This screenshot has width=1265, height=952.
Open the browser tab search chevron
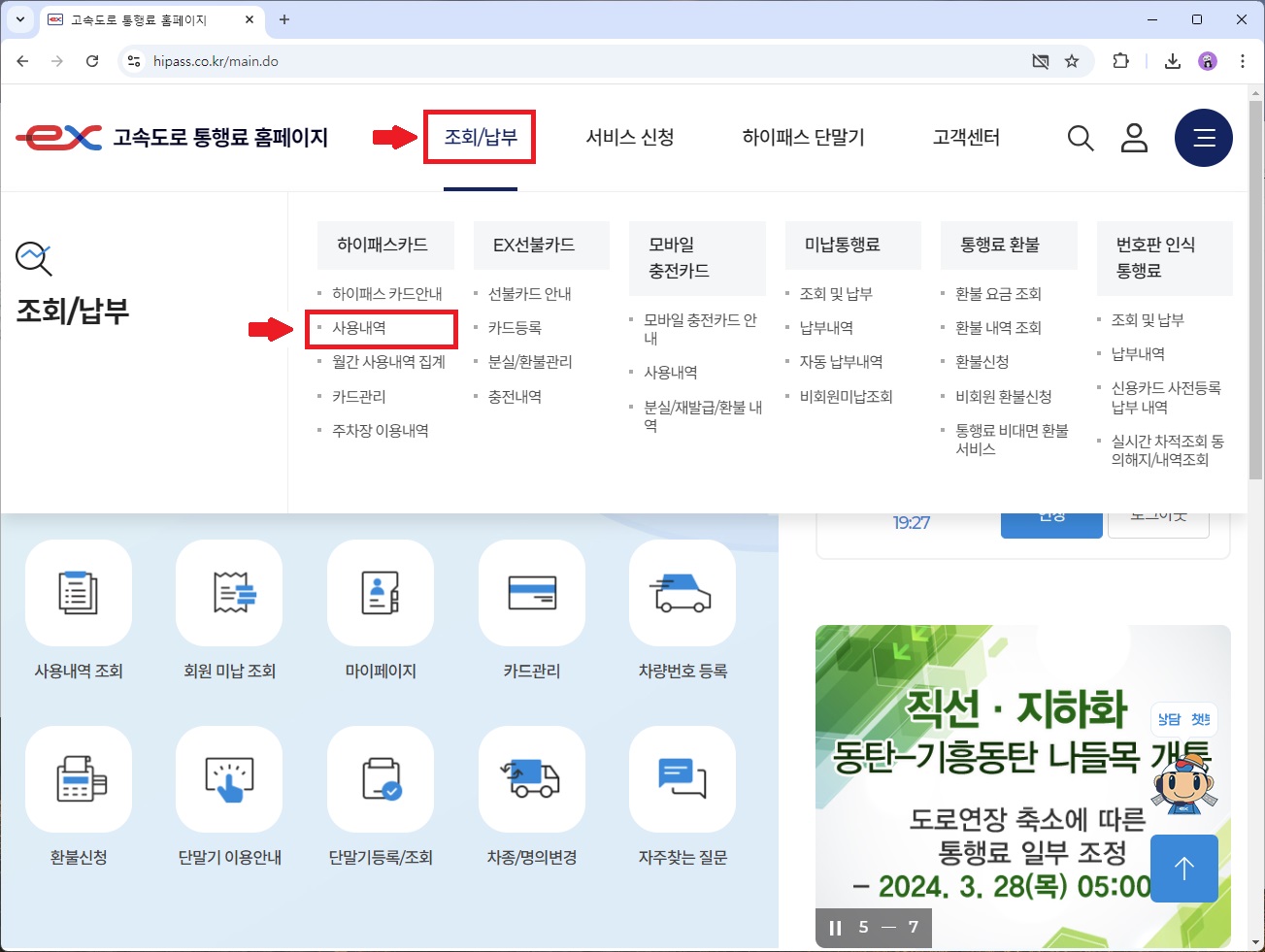click(x=20, y=19)
